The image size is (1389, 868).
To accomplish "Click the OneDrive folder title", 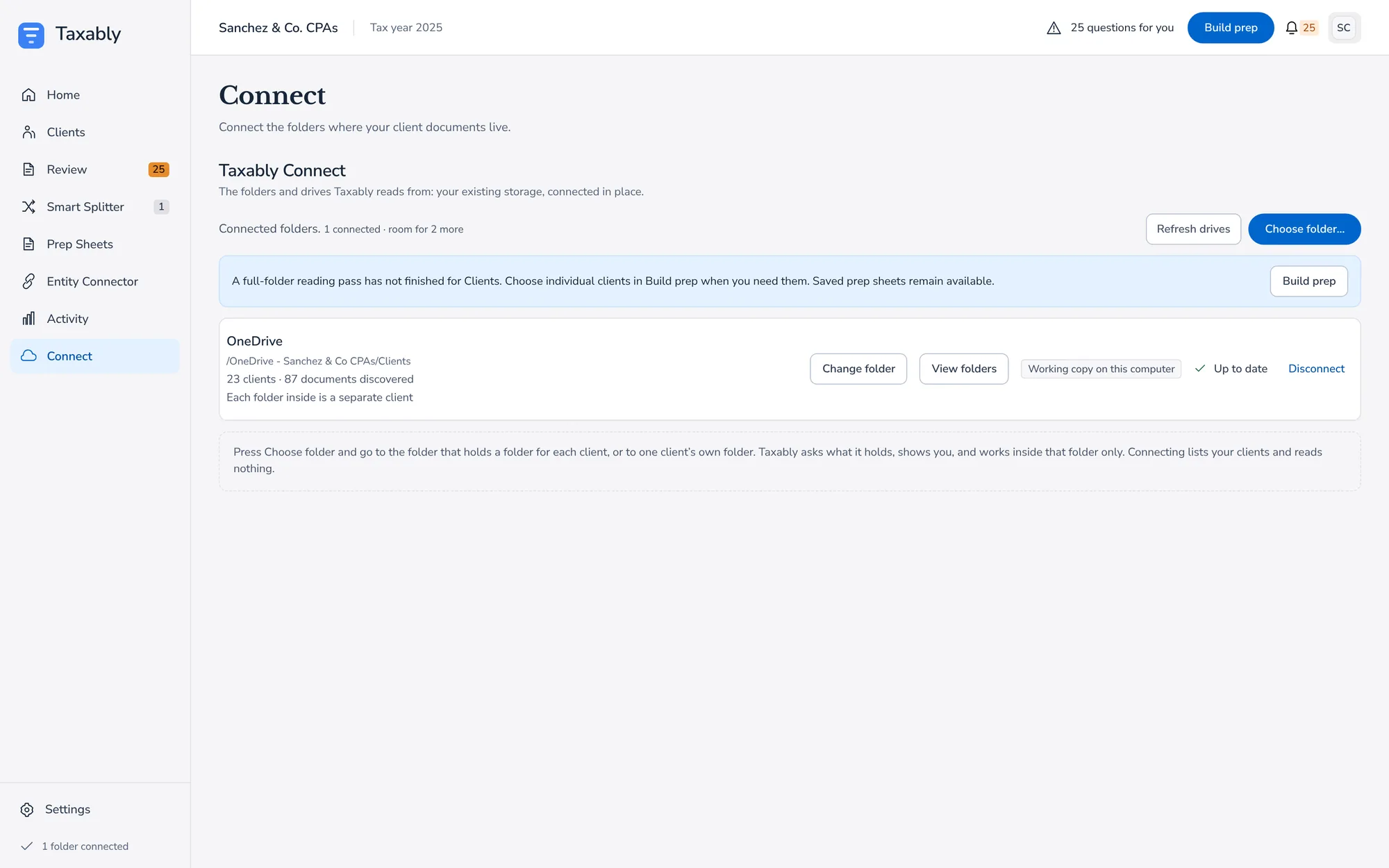I will 254,341.
